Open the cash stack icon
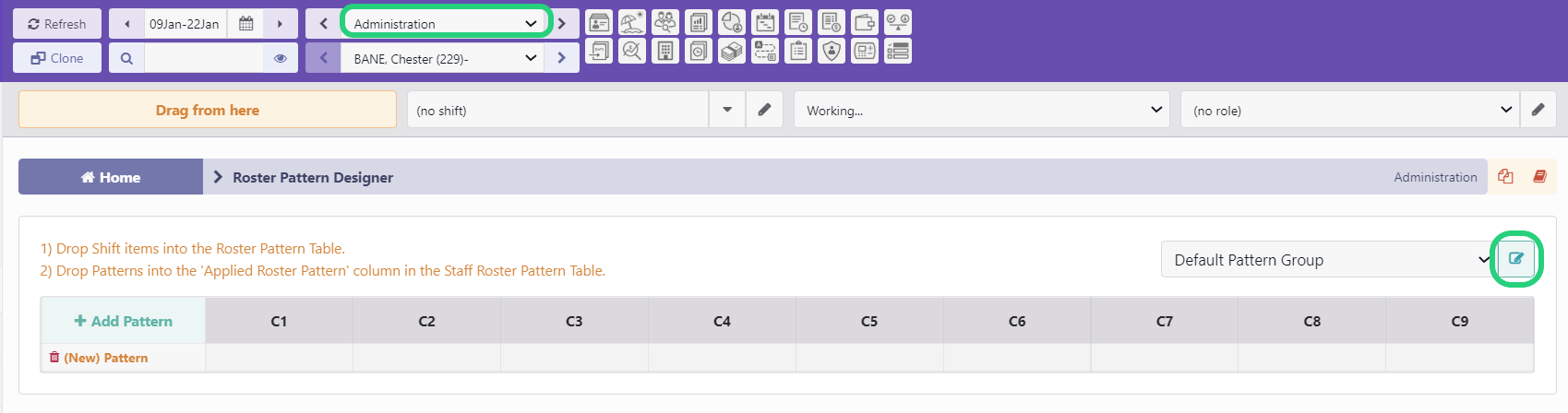1568x413 pixels. click(732, 51)
